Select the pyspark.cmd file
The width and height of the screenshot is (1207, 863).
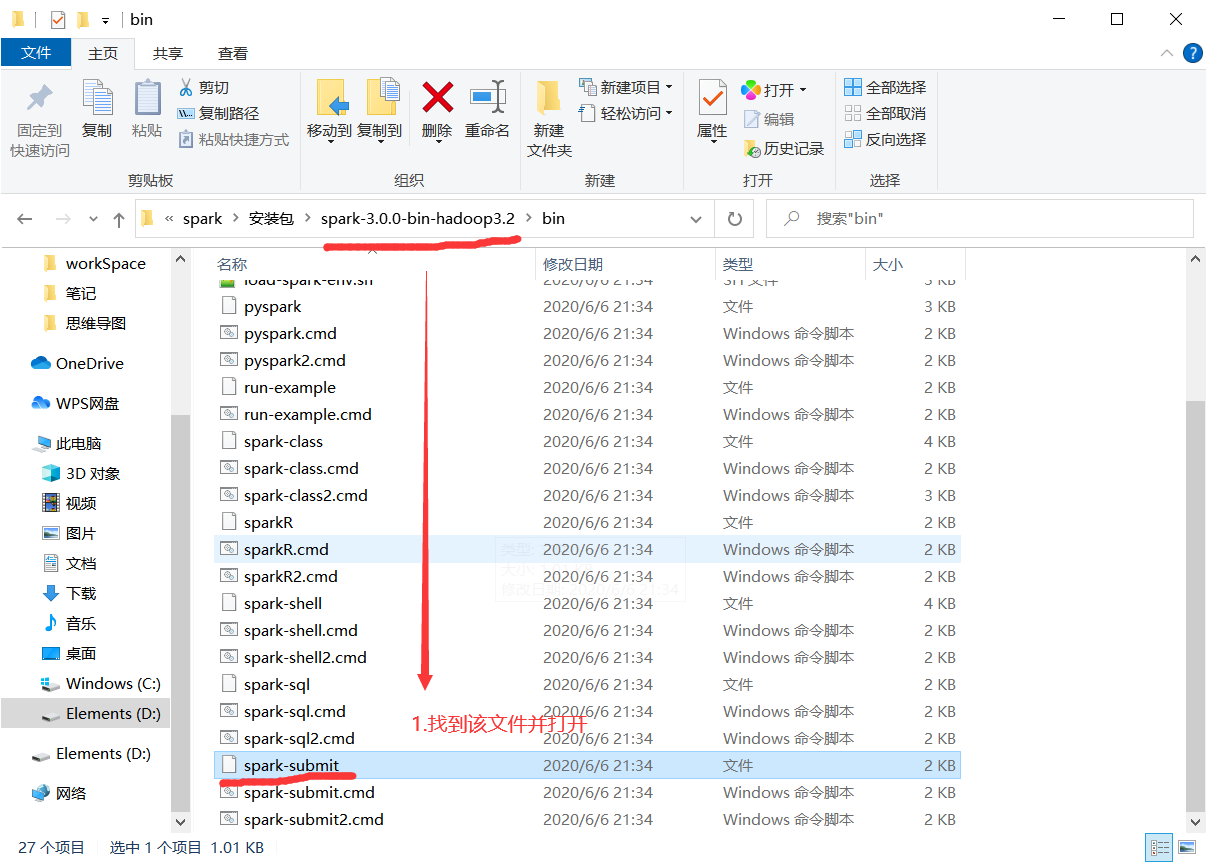[587, 334]
